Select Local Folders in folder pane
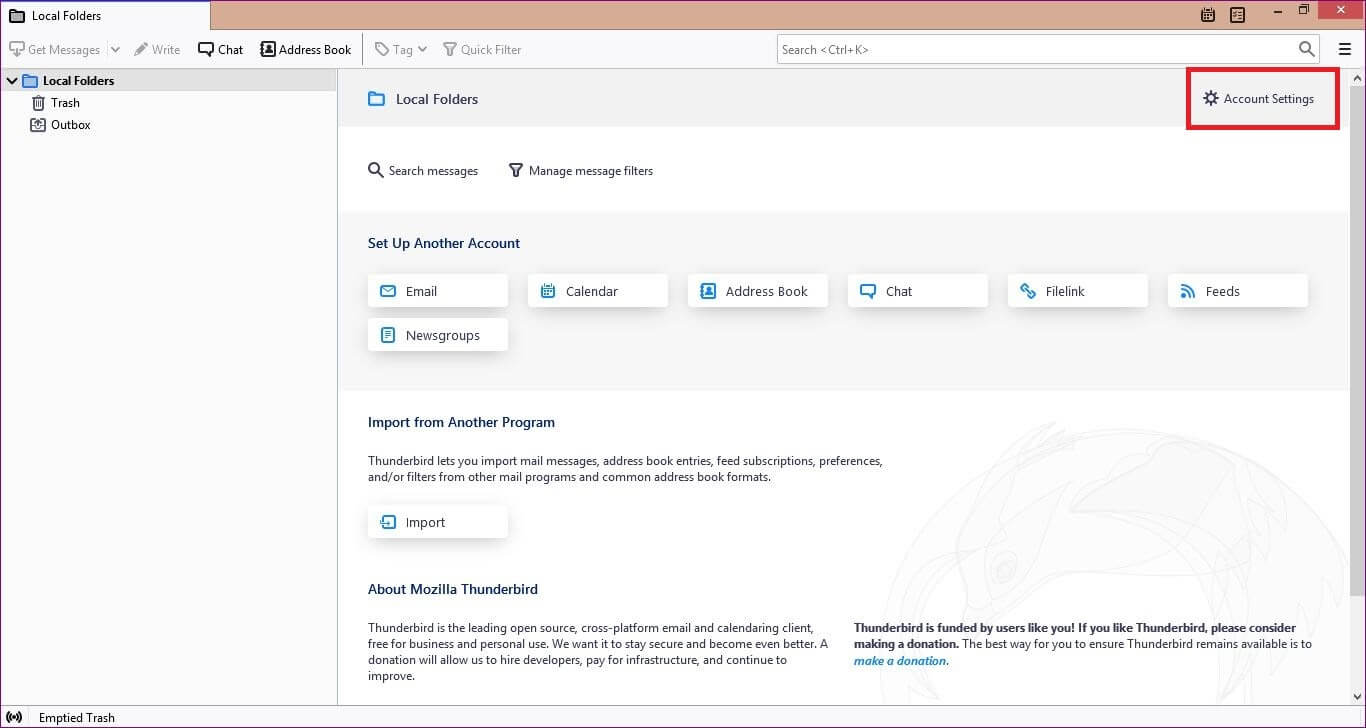This screenshot has height=728, width=1366. (x=78, y=81)
